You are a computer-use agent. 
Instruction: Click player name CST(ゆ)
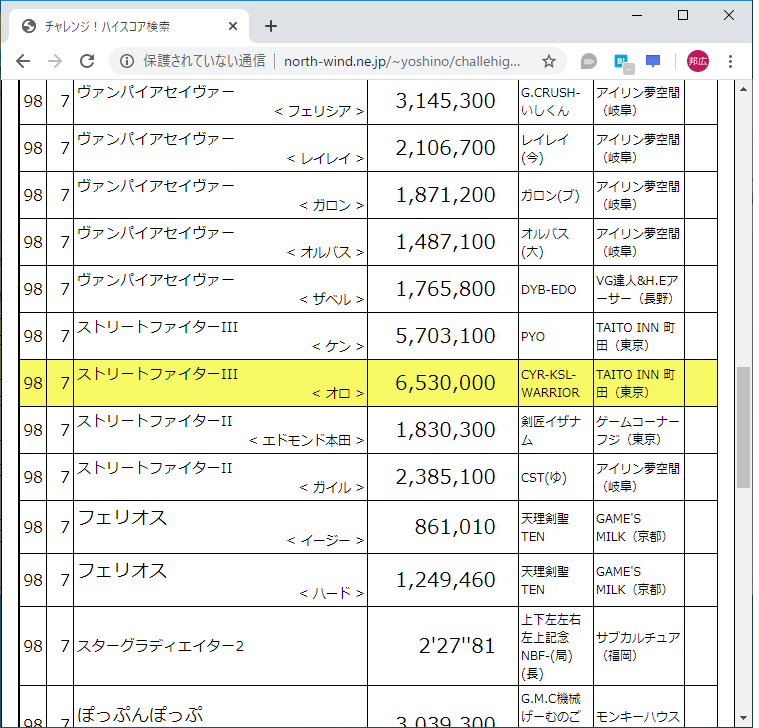pos(544,477)
